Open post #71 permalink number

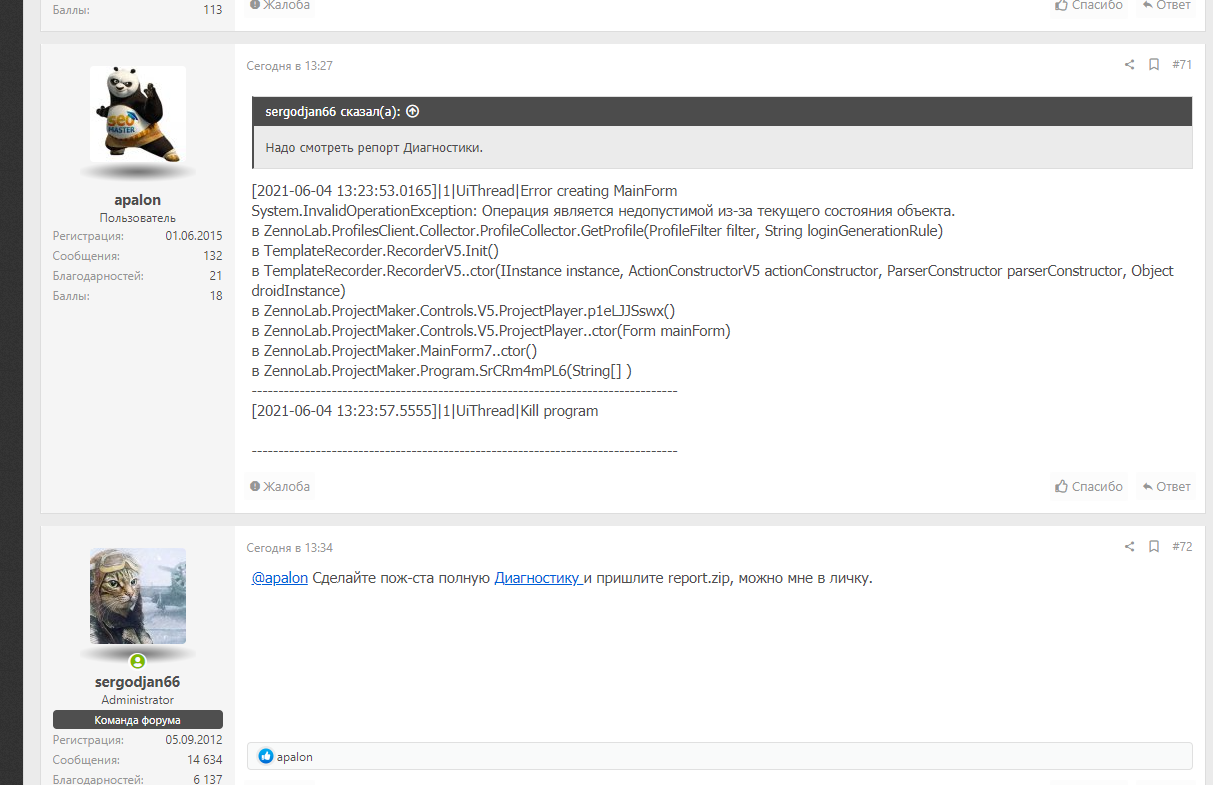coord(1182,65)
